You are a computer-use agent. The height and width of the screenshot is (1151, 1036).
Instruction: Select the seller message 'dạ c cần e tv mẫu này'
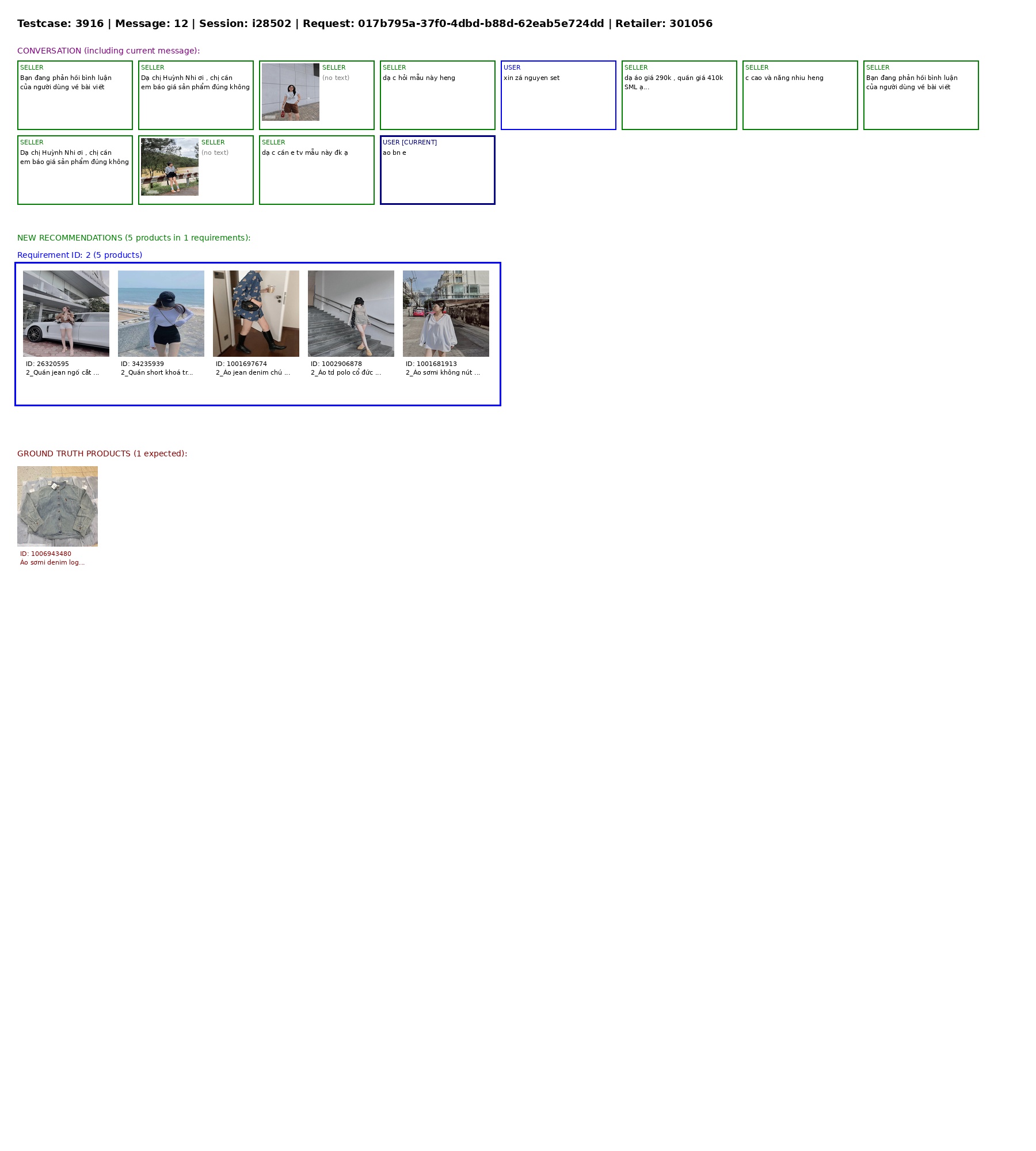point(317,170)
